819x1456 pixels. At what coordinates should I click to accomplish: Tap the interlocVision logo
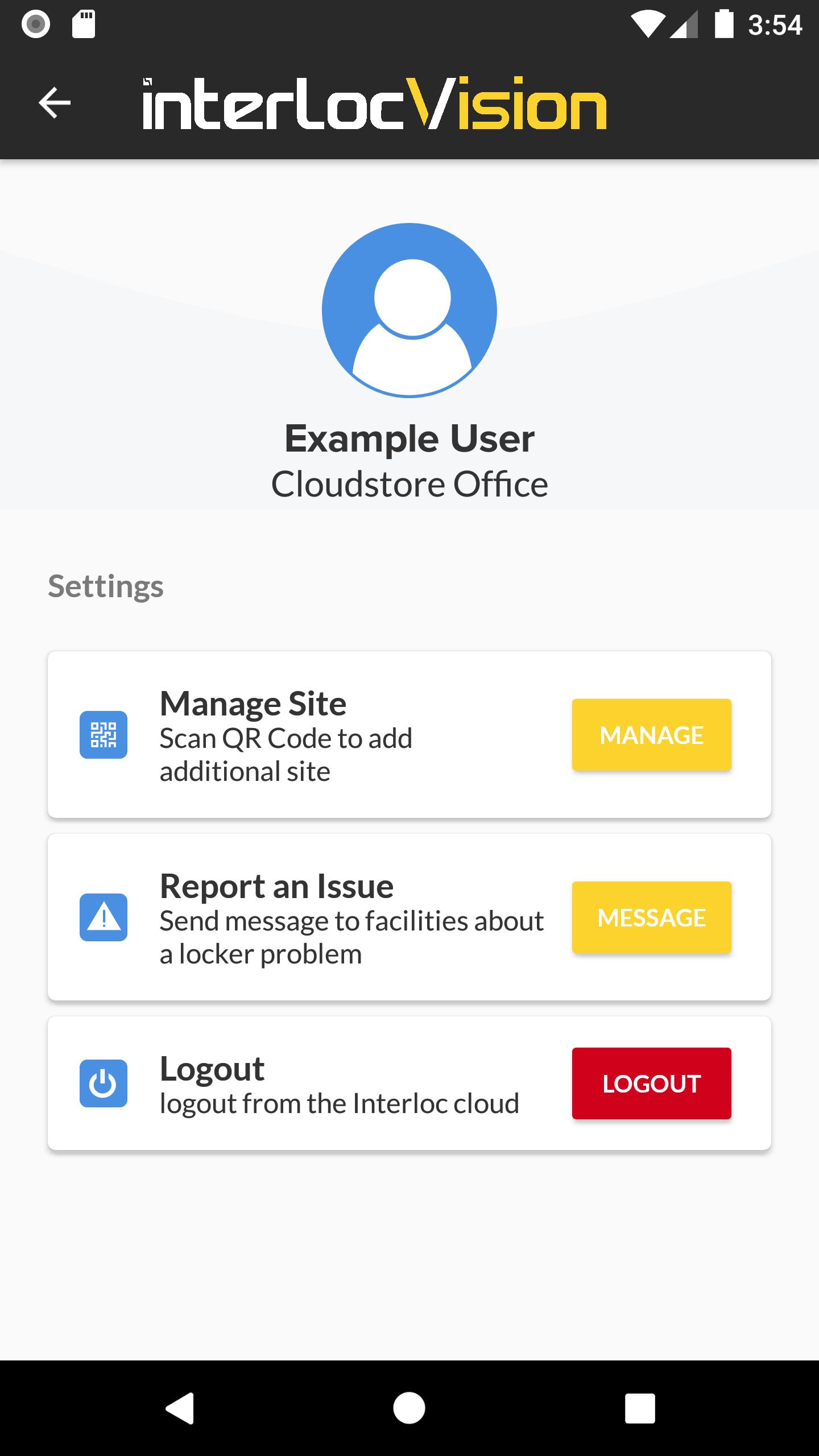(x=374, y=103)
